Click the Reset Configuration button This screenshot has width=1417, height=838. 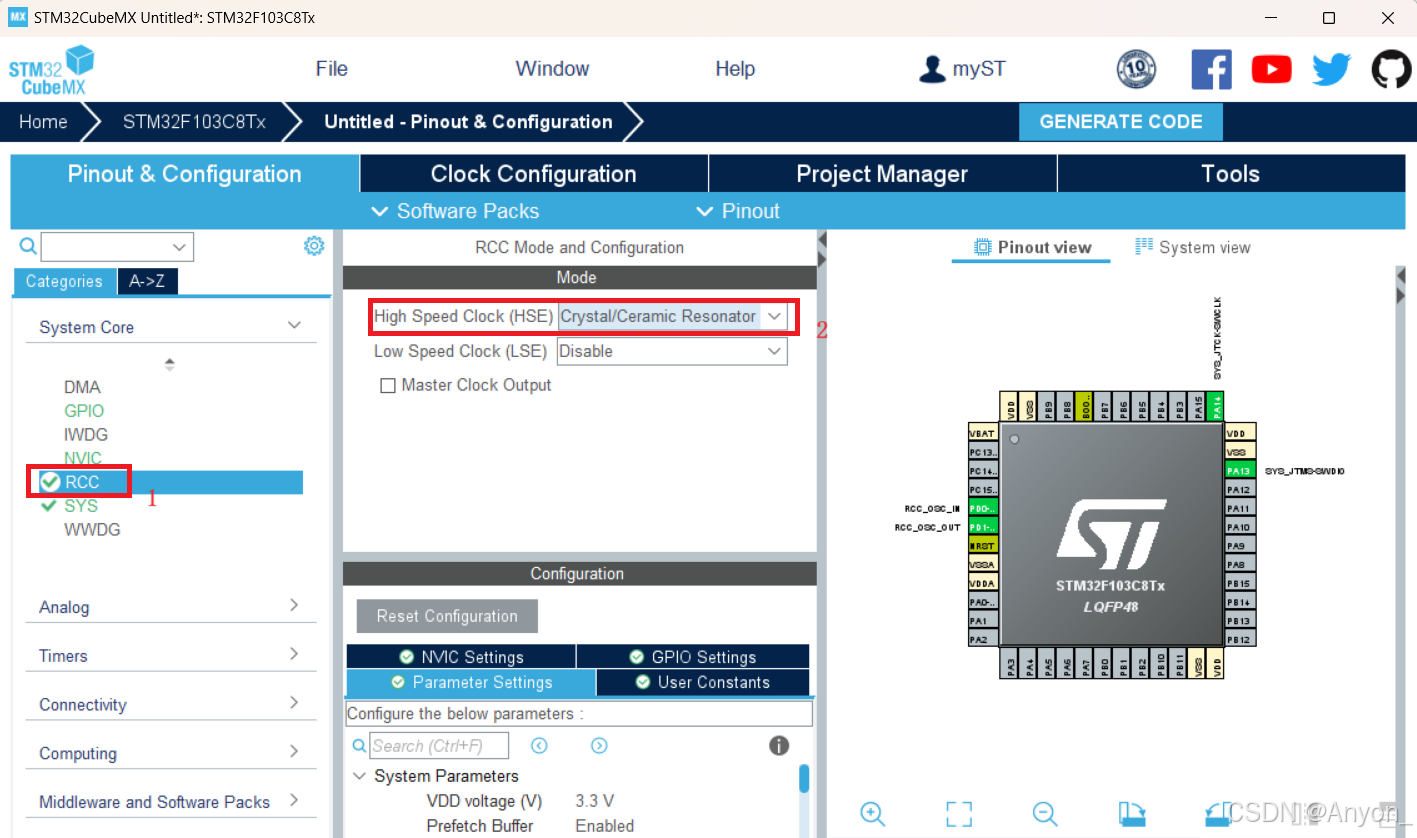tap(447, 616)
